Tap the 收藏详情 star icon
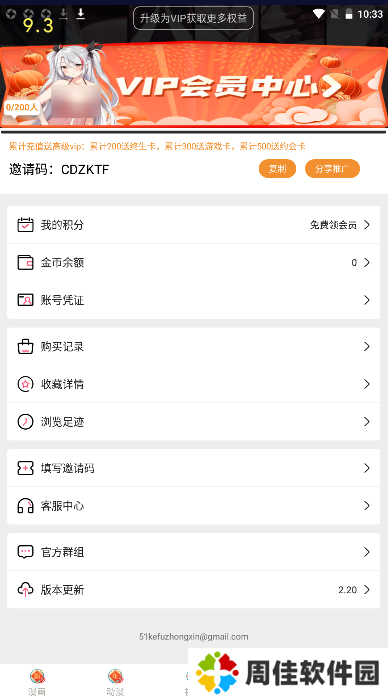This screenshot has width=388, height=698. click(x=25, y=384)
